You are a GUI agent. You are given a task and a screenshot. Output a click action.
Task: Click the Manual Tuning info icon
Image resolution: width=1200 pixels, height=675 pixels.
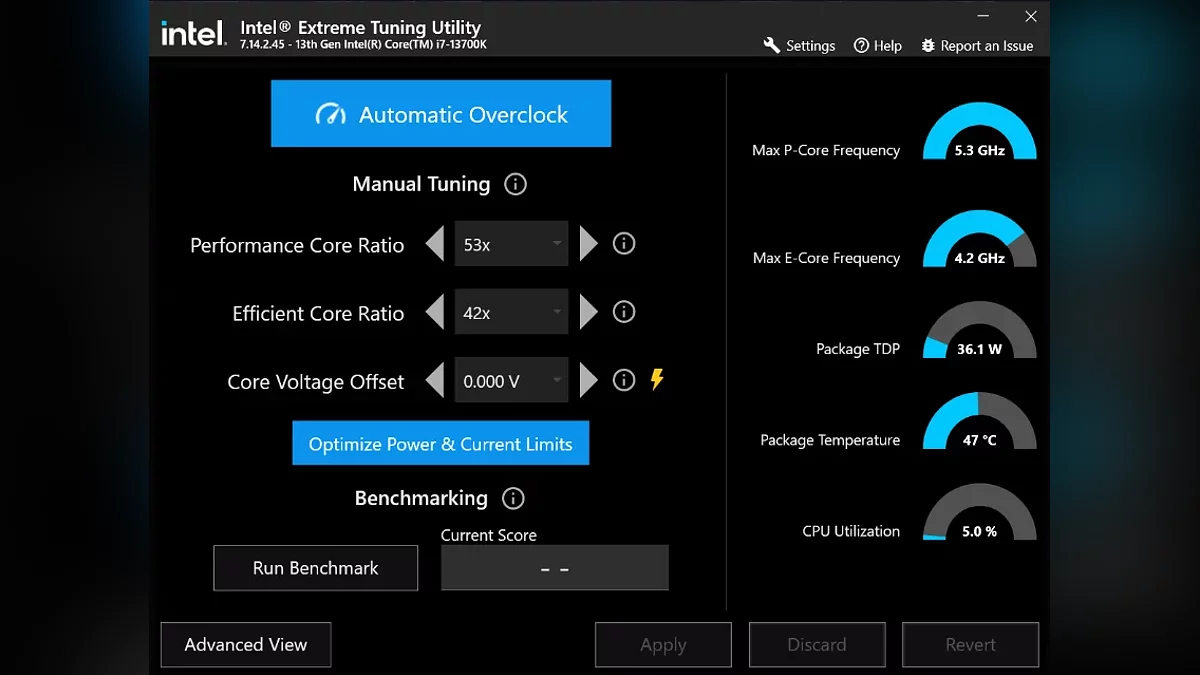[515, 184]
